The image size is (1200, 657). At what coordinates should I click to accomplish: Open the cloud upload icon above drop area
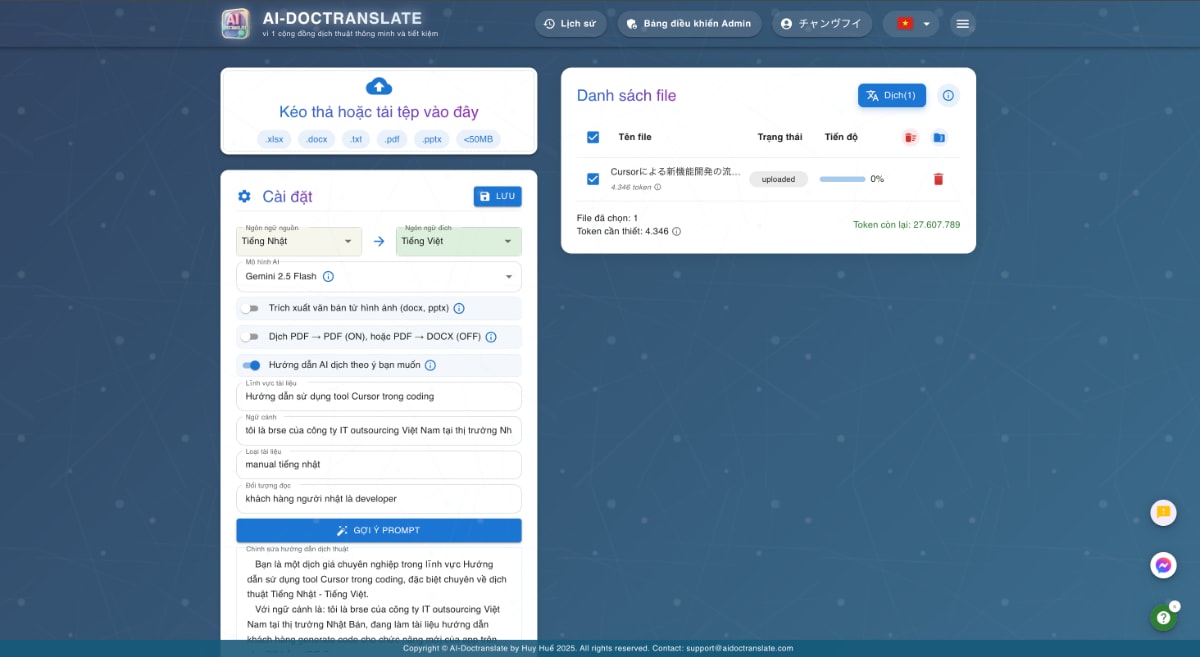379,87
